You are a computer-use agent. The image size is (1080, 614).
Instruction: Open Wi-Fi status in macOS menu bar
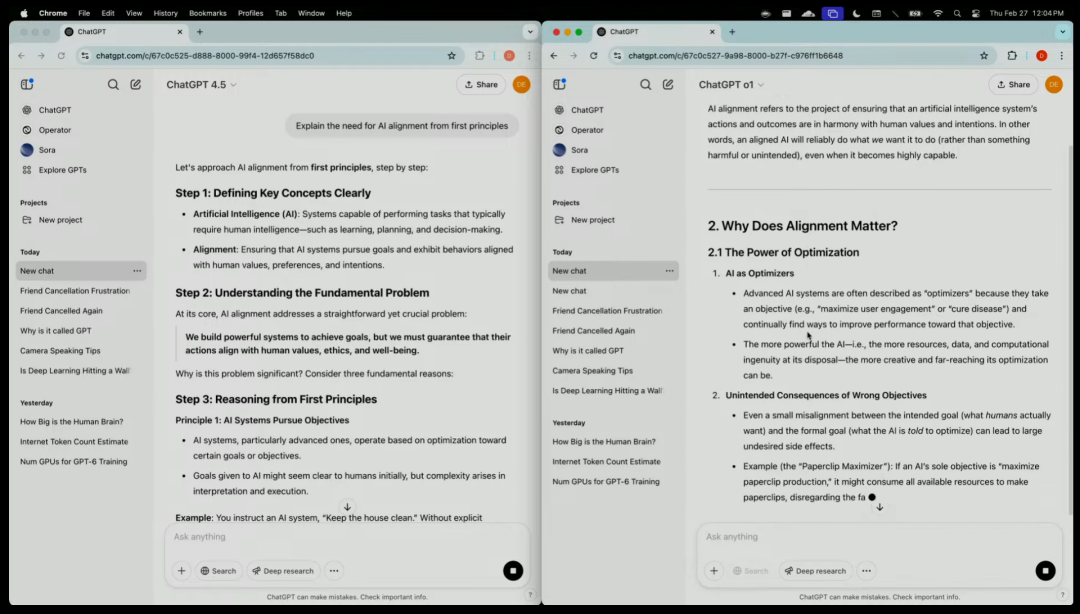pos(938,13)
